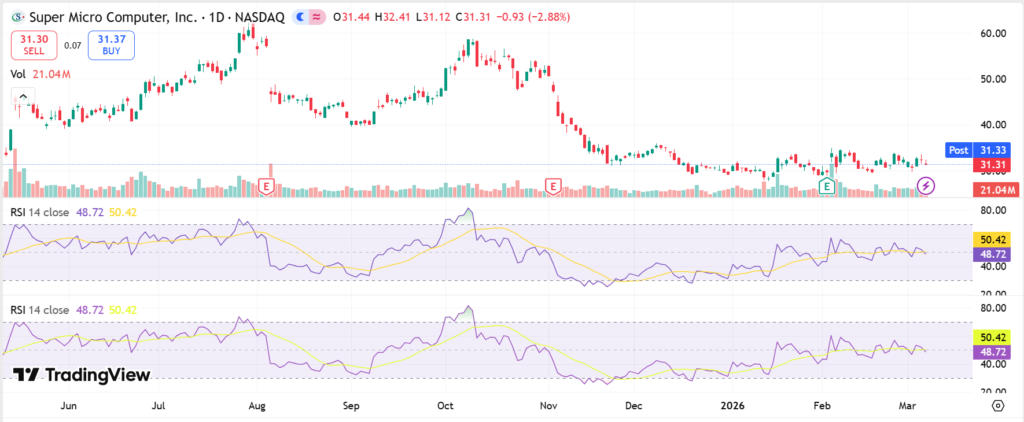Open chart settings hexagon gear icon

[x=997, y=406]
